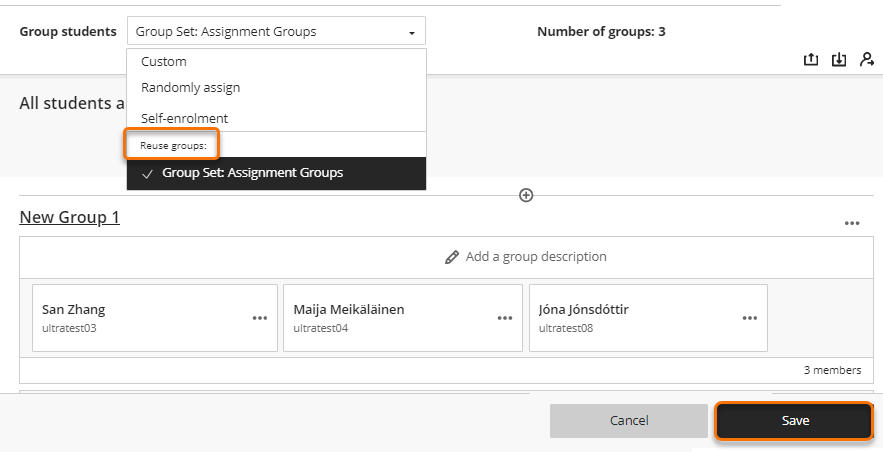Click the New Group 1 title

[70, 217]
